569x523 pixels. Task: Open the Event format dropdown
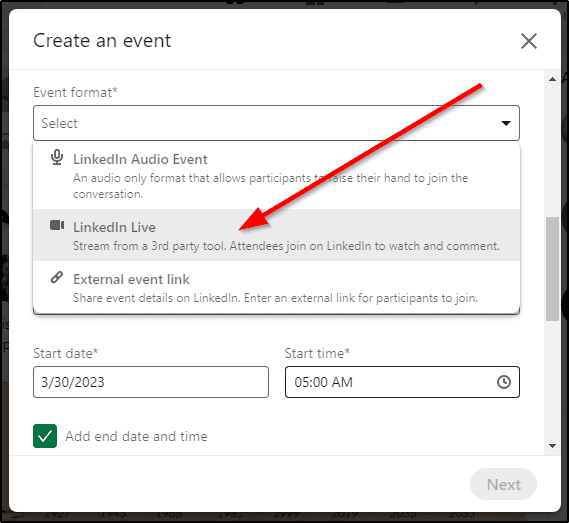click(276, 123)
